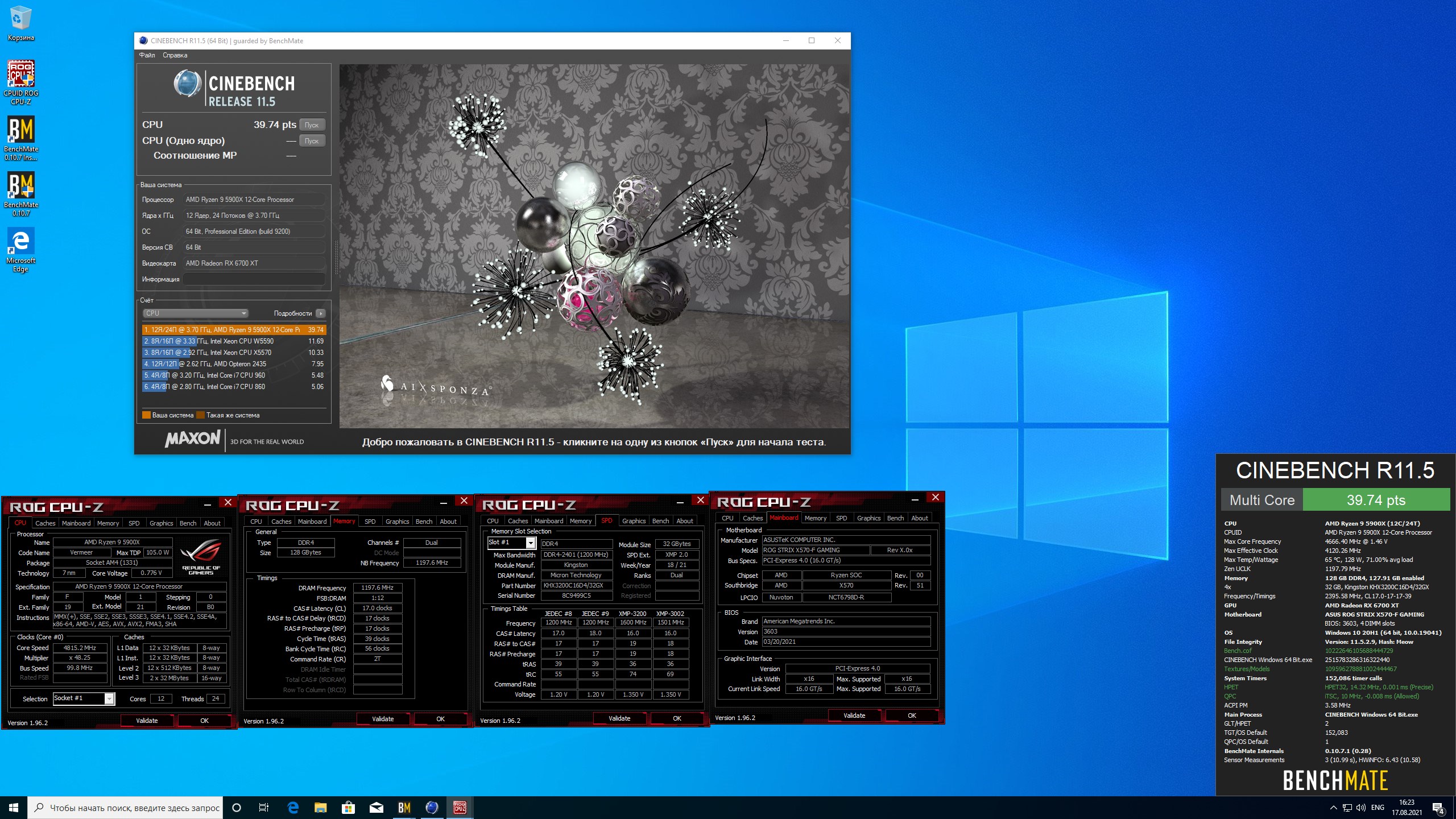Click the Cinebench details arrow next to Подробности
Screen dimensions: 1456x819
tap(321, 313)
